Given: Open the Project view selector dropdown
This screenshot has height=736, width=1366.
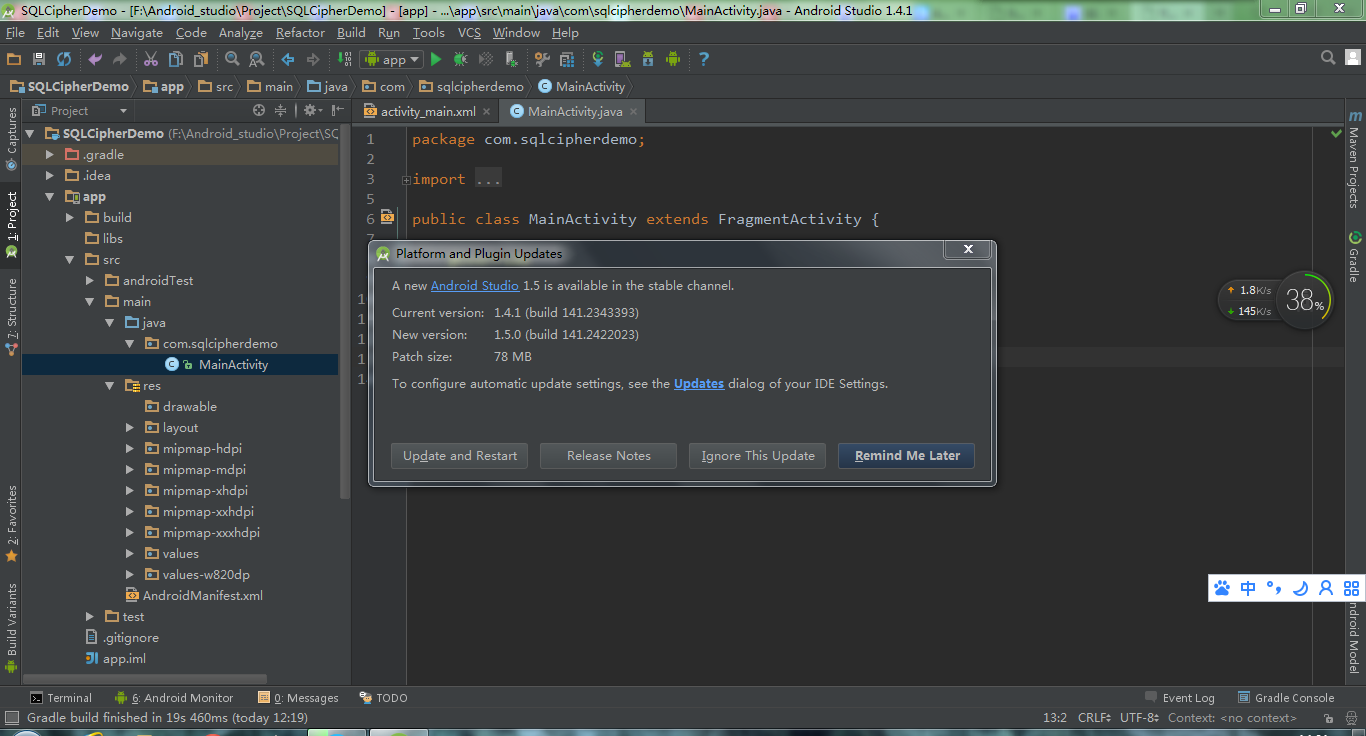Looking at the screenshot, I should coord(80,110).
